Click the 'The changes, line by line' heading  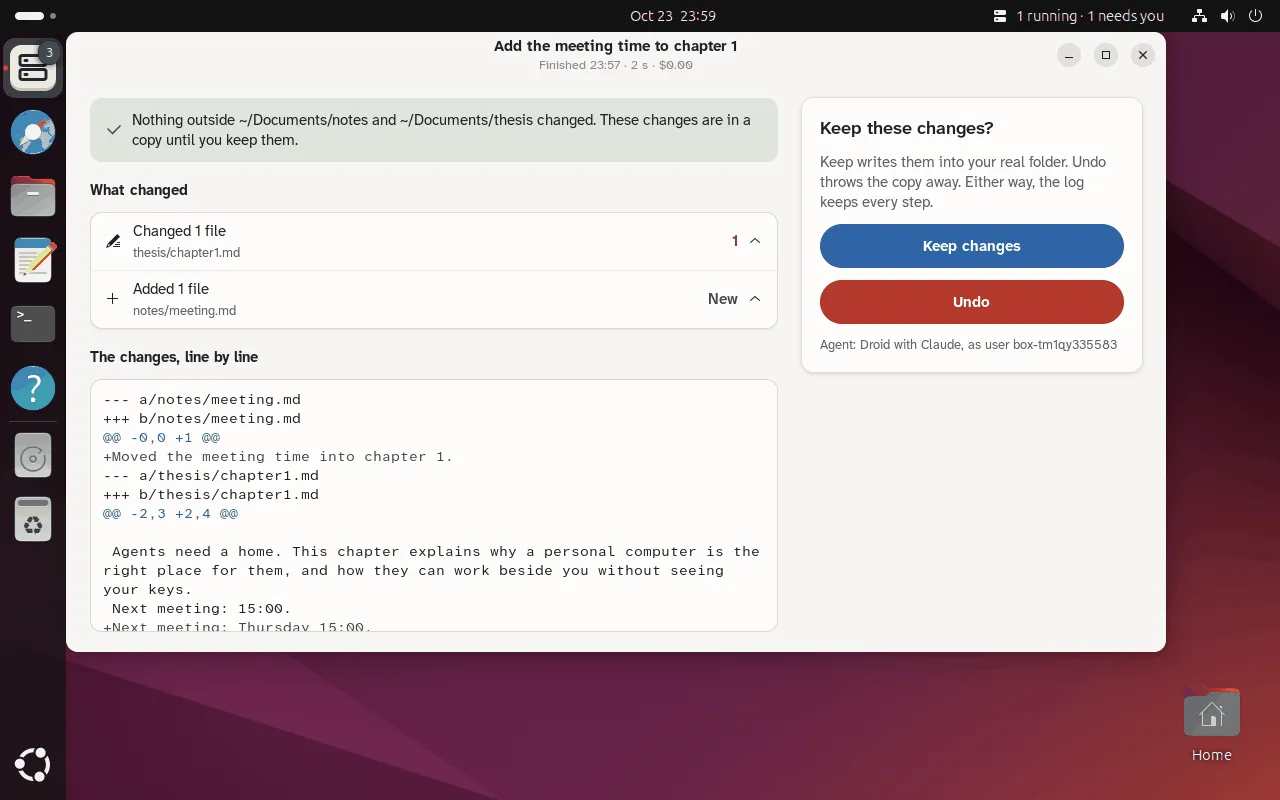[x=174, y=357]
